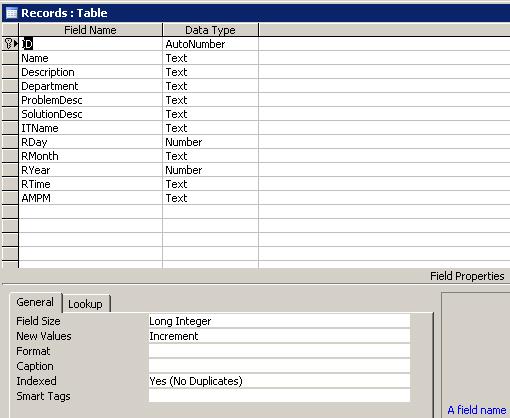Click the ProblemDesc field name cell

click(x=91, y=100)
